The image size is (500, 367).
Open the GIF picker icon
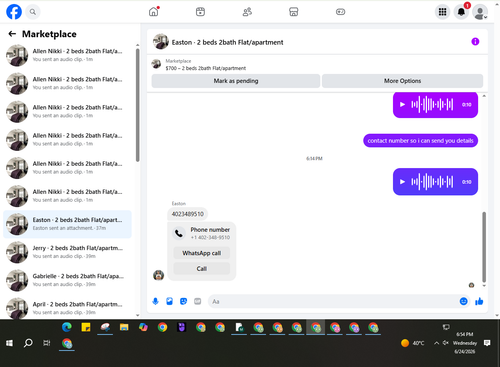pos(197,301)
